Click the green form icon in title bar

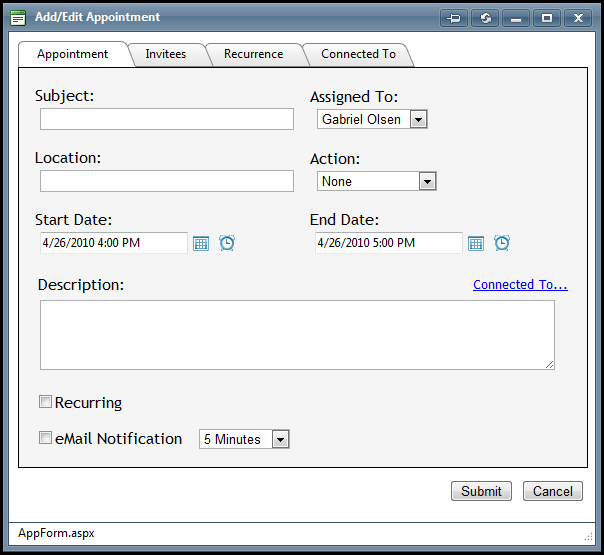coord(18,18)
